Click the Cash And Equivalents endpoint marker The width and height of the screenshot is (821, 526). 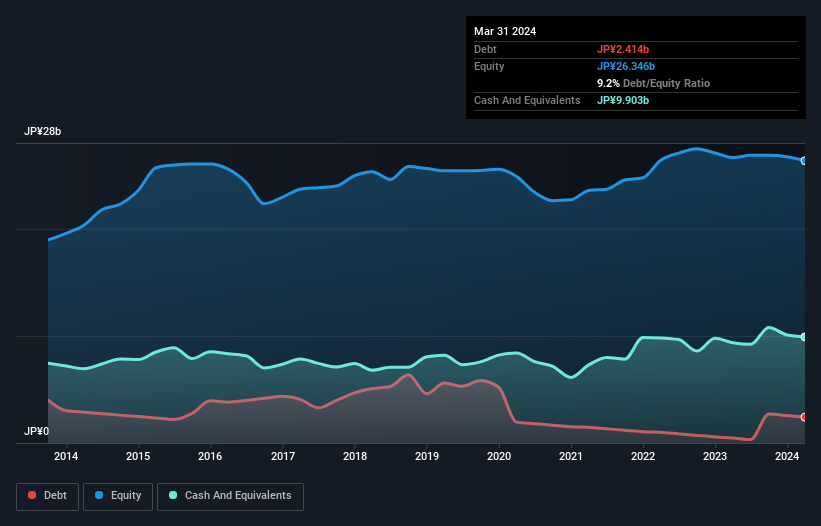point(804,337)
